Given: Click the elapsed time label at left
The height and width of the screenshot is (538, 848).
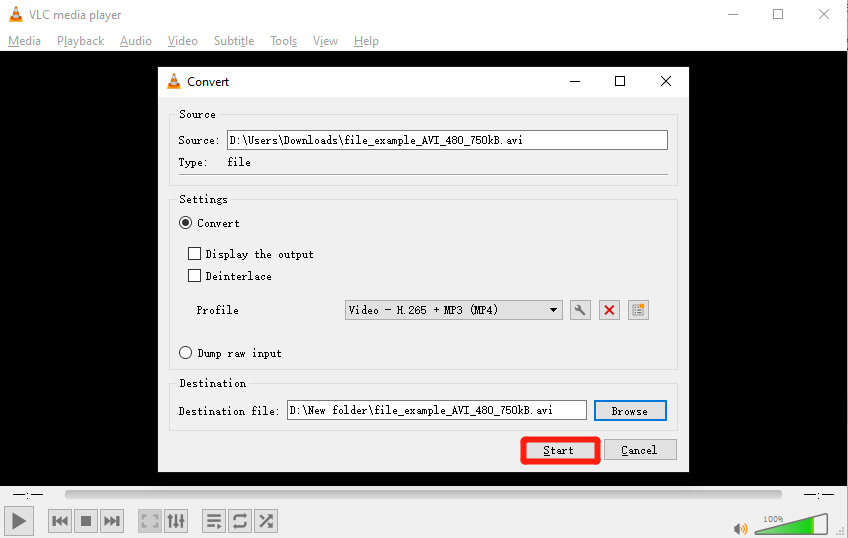Looking at the screenshot, I should pyautogui.click(x=28, y=494).
